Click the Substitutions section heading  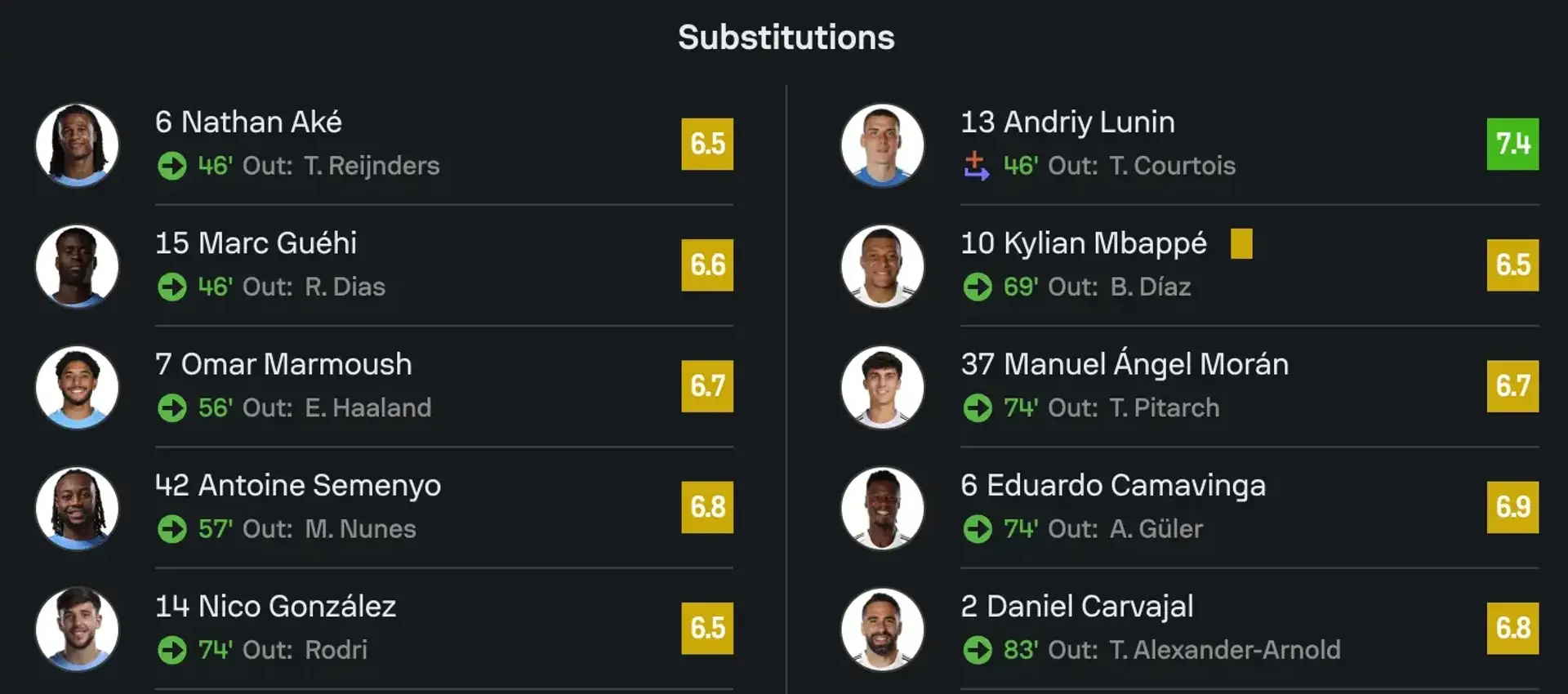[x=786, y=38]
